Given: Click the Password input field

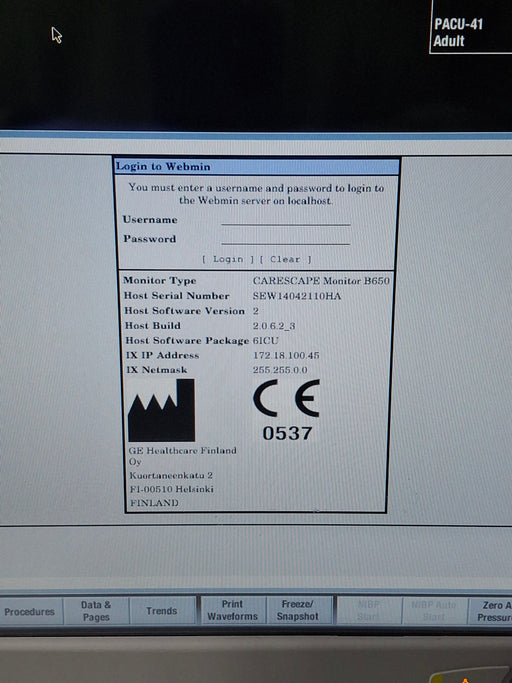Looking at the screenshot, I should (285, 239).
